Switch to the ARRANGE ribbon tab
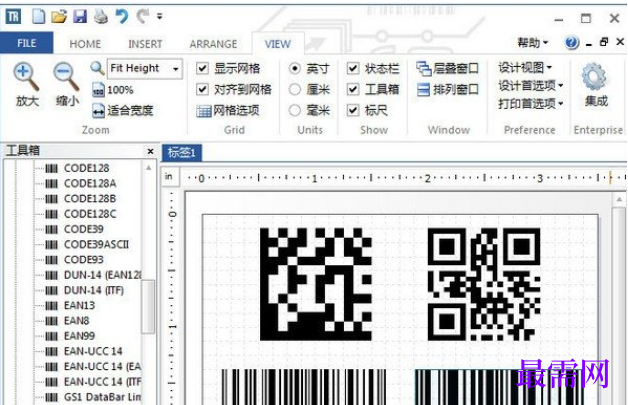628x405 pixels. pos(213,44)
